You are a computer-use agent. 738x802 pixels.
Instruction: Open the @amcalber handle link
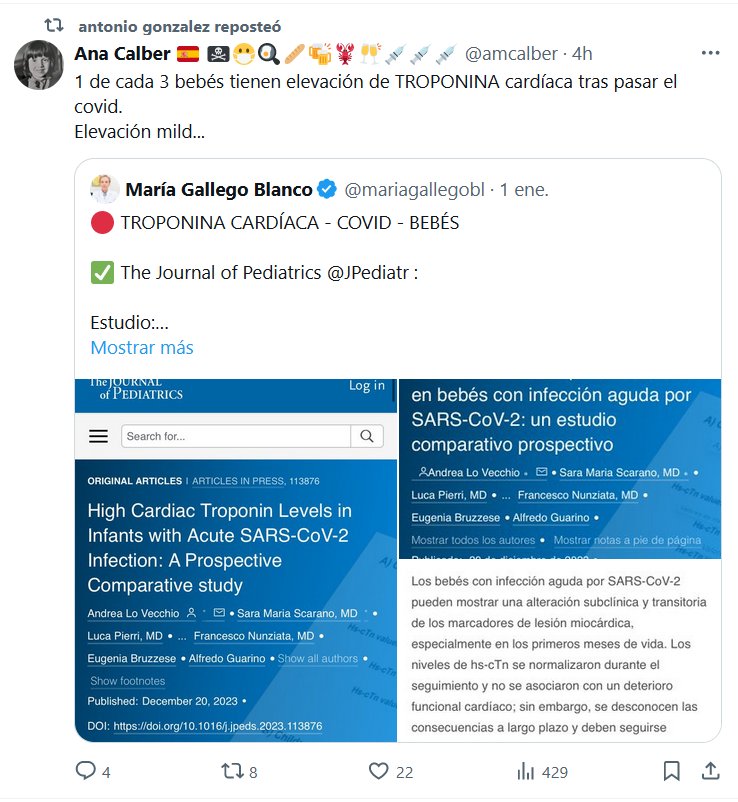(x=510, y=53)
